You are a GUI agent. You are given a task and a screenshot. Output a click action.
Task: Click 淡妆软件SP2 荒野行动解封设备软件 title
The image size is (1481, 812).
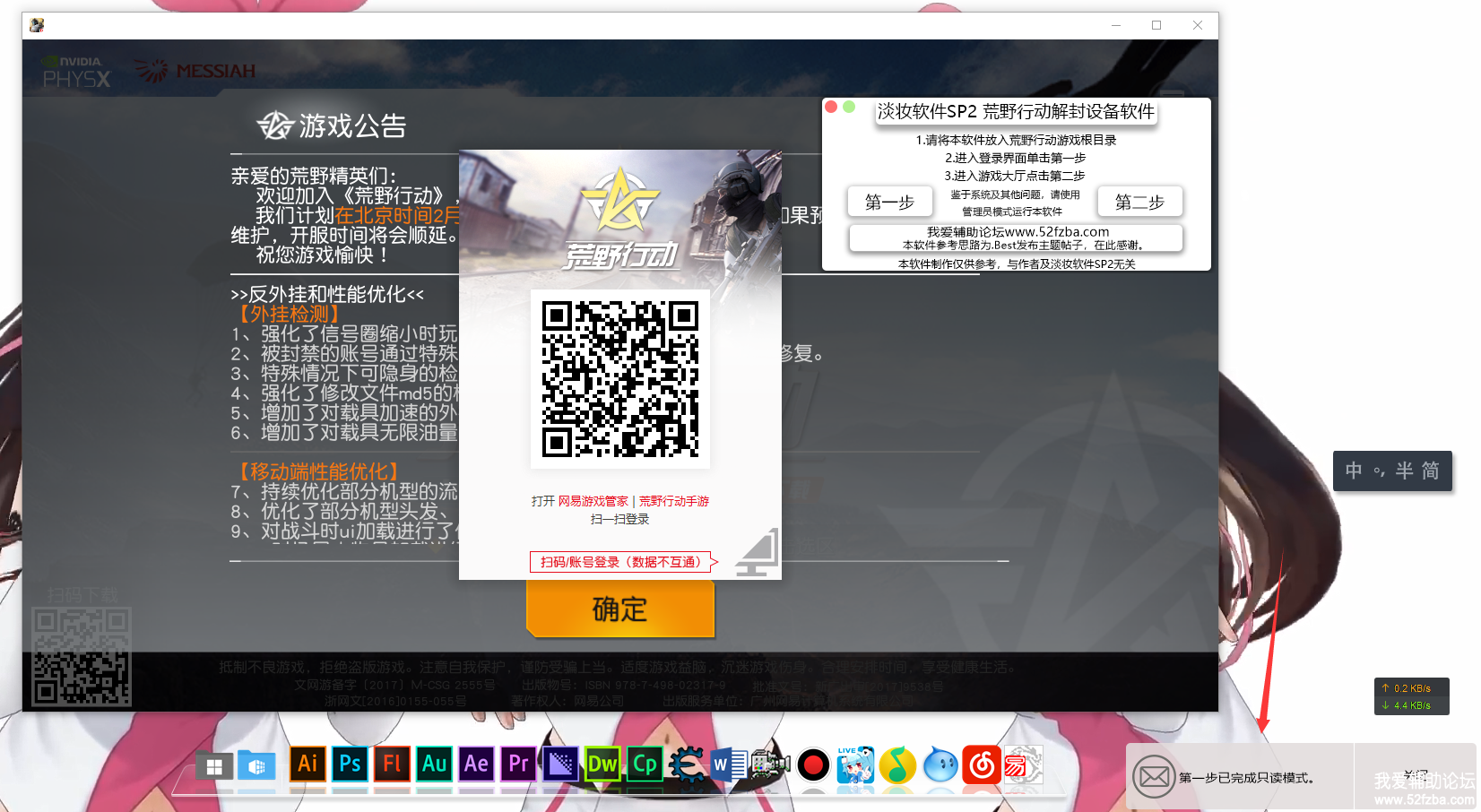[1016, 111]
